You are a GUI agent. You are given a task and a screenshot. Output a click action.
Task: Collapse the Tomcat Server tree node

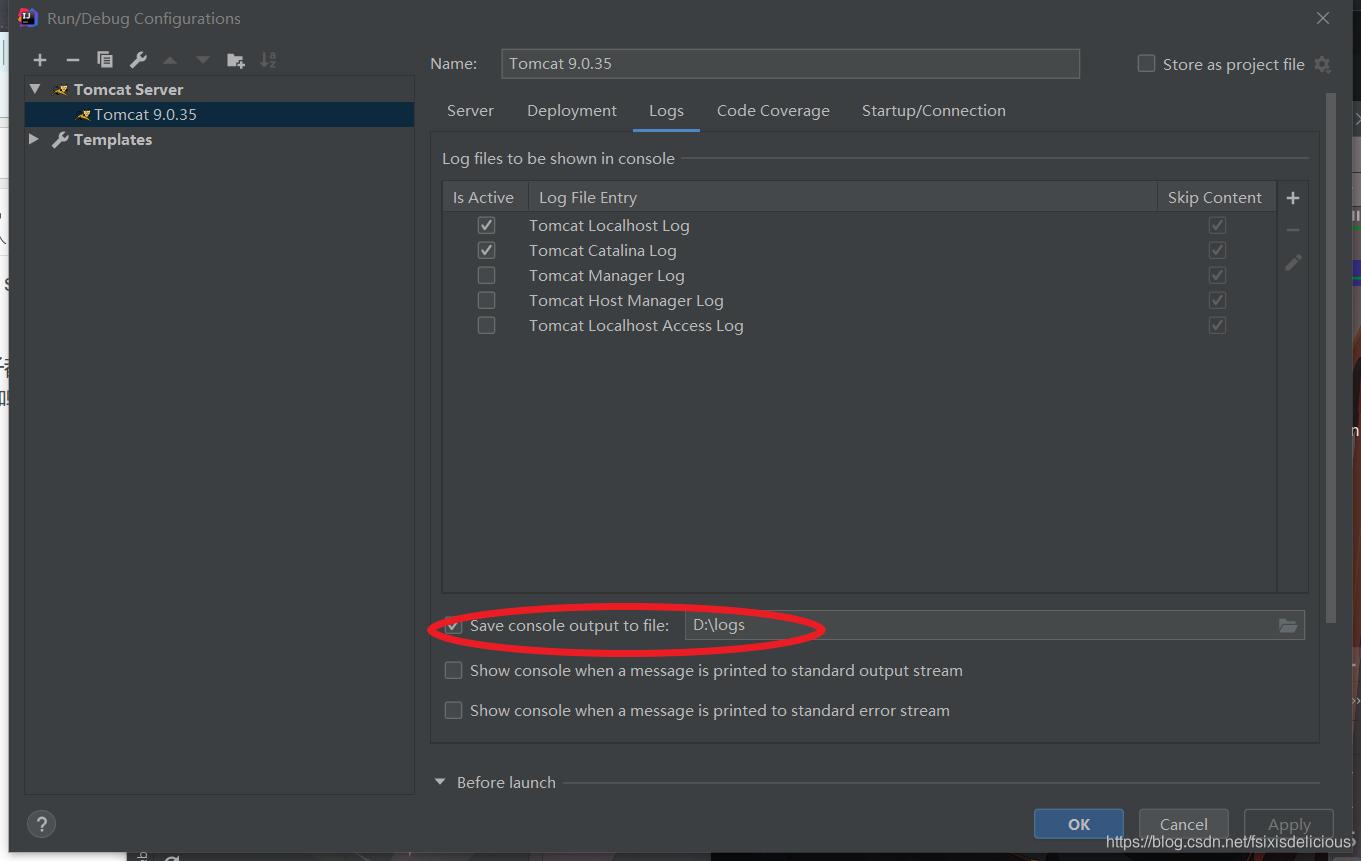pyautogui.click(x=35, y=89)
